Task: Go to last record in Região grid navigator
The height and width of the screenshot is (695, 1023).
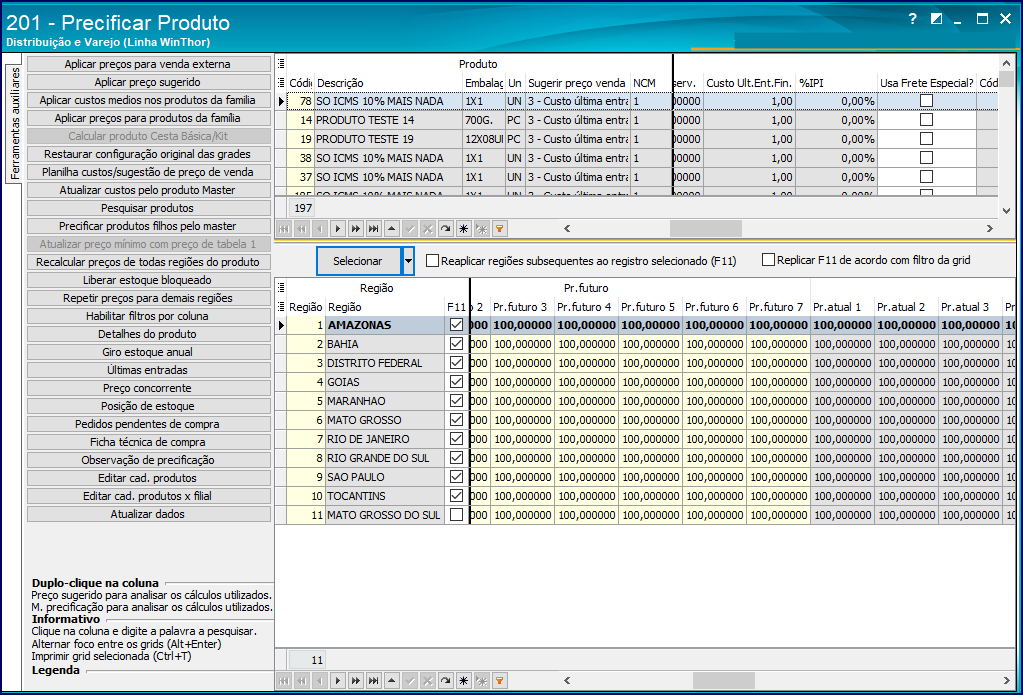Action: pyautogui.click(x=373, y=681)
